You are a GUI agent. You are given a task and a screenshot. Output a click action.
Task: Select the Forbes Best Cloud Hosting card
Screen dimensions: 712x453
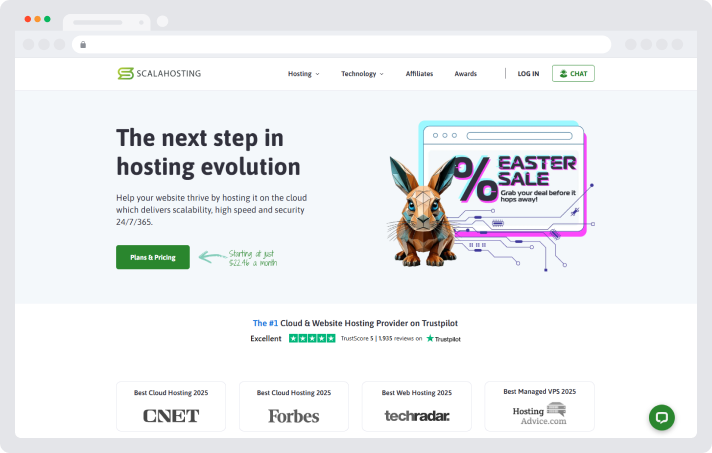tap(294, 406)
